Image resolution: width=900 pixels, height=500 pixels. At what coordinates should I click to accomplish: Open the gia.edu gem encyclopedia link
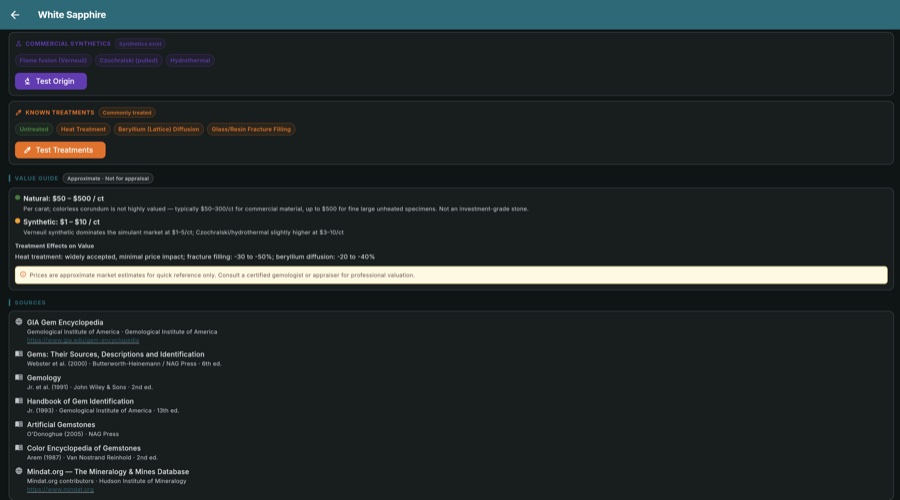[83, 340]
